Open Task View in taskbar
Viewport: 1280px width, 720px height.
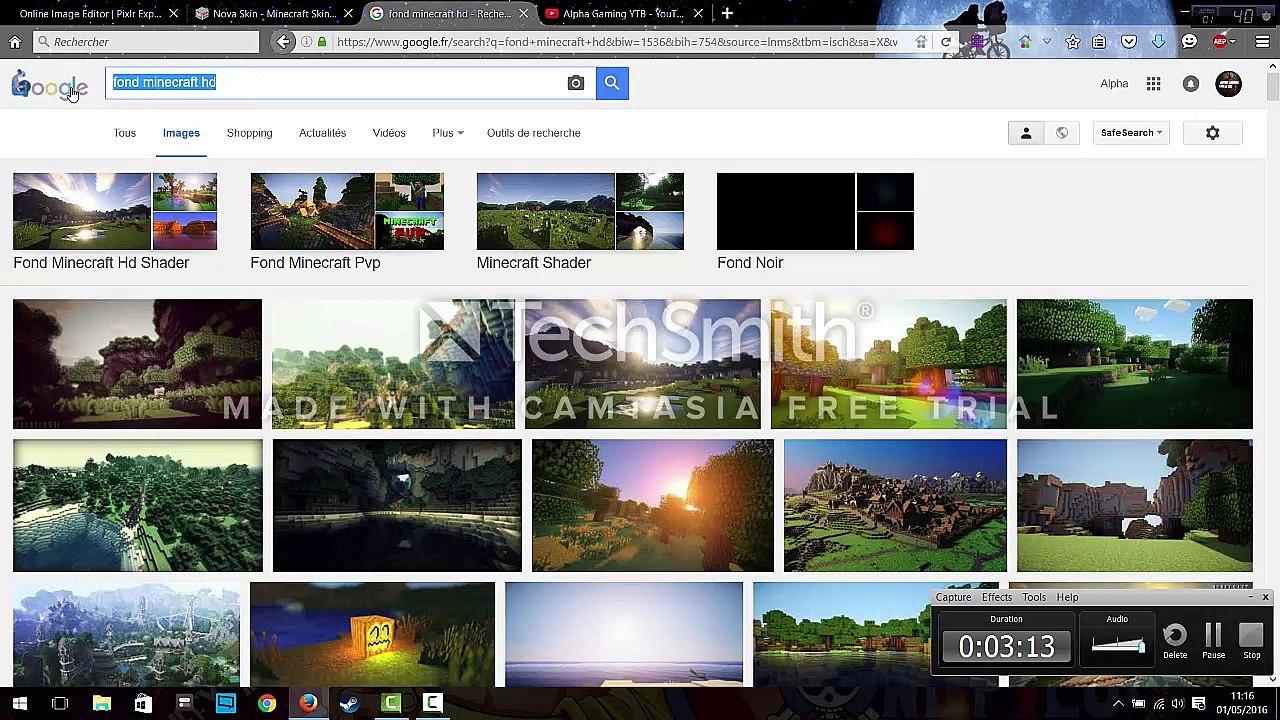click(x=60, y=703)
